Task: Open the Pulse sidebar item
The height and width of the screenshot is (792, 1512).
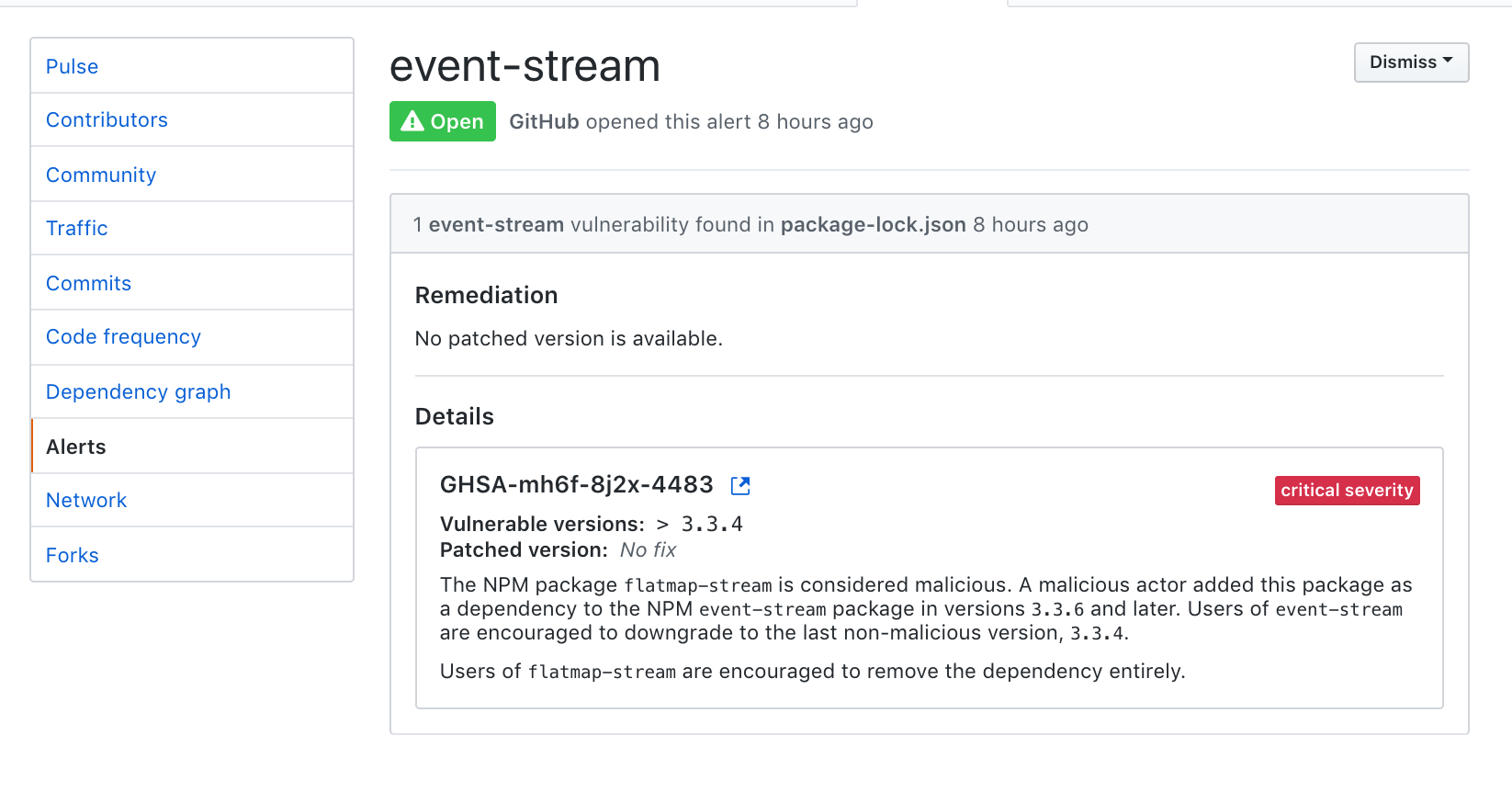Action: 192,66
